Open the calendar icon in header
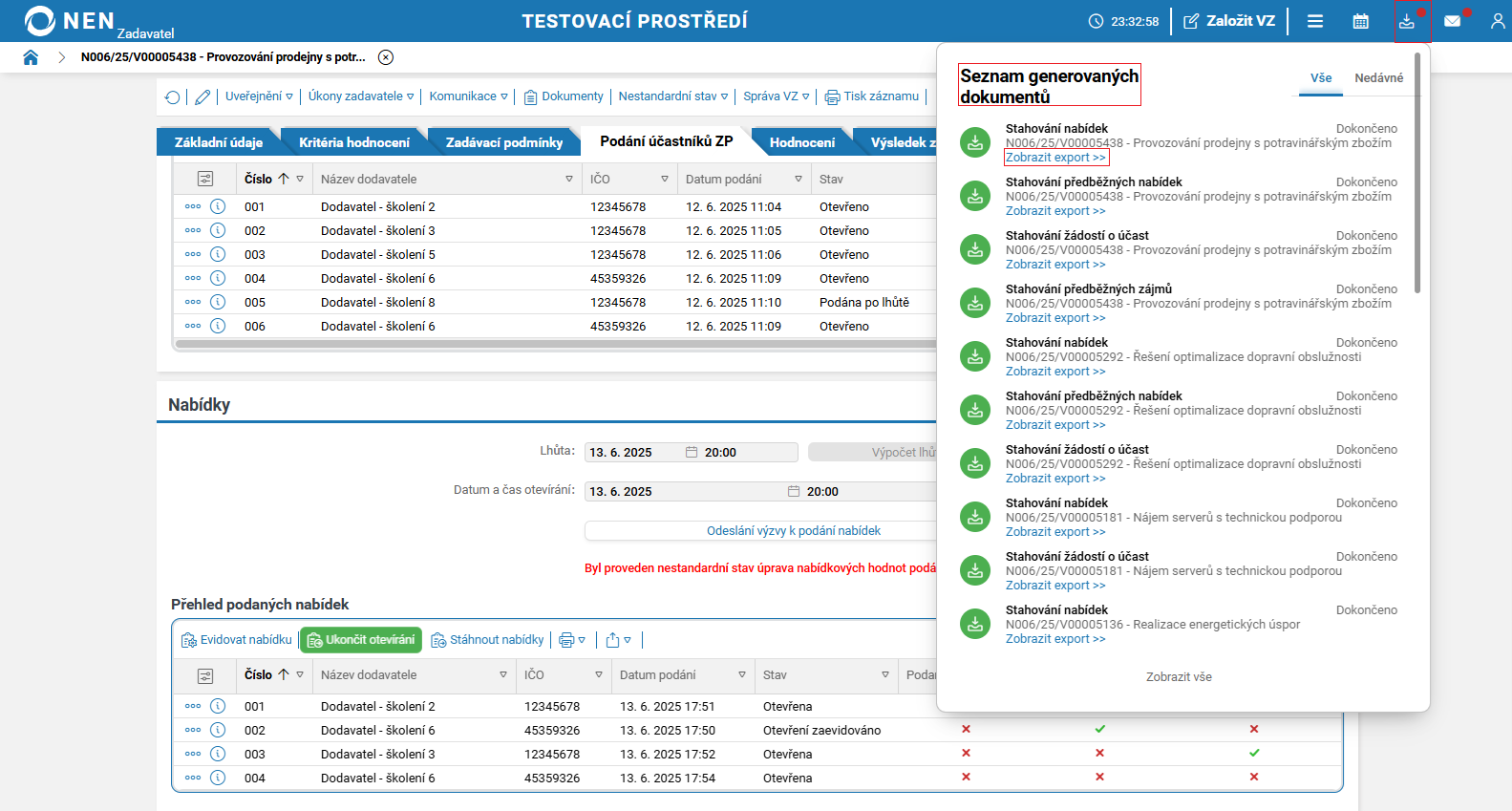This screenshot has height=811, width=1512. coord(1361,21)
